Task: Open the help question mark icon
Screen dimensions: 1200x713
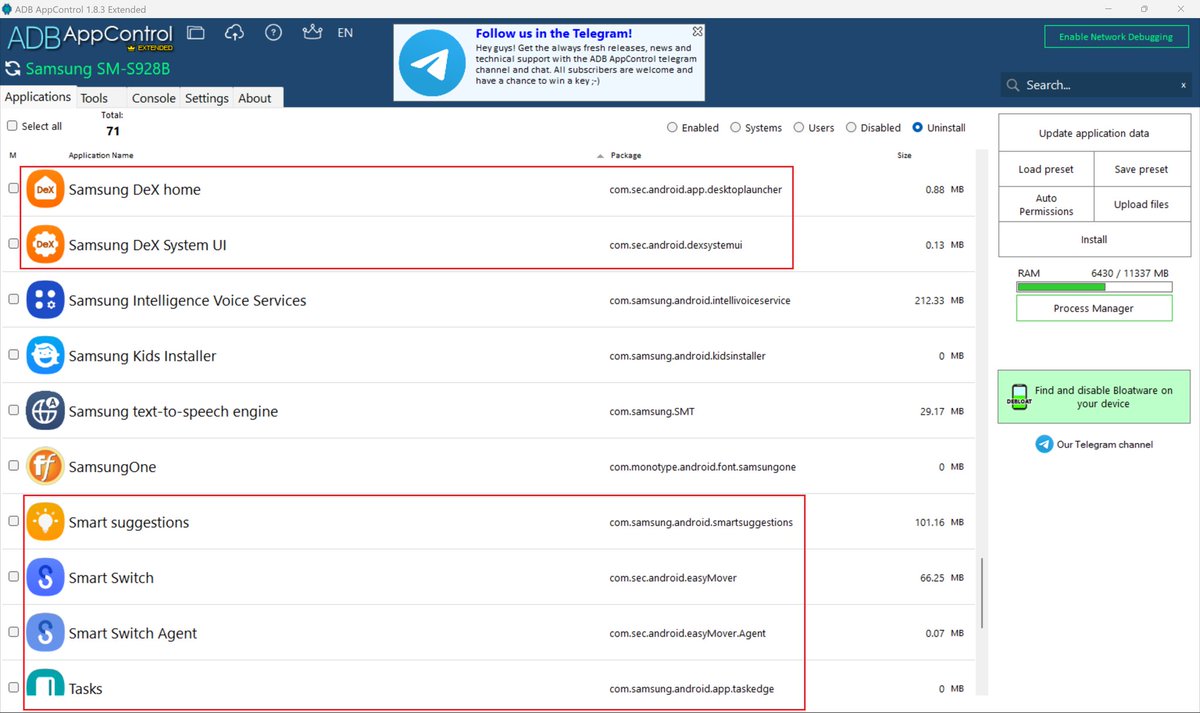Action: click(273, 33)
